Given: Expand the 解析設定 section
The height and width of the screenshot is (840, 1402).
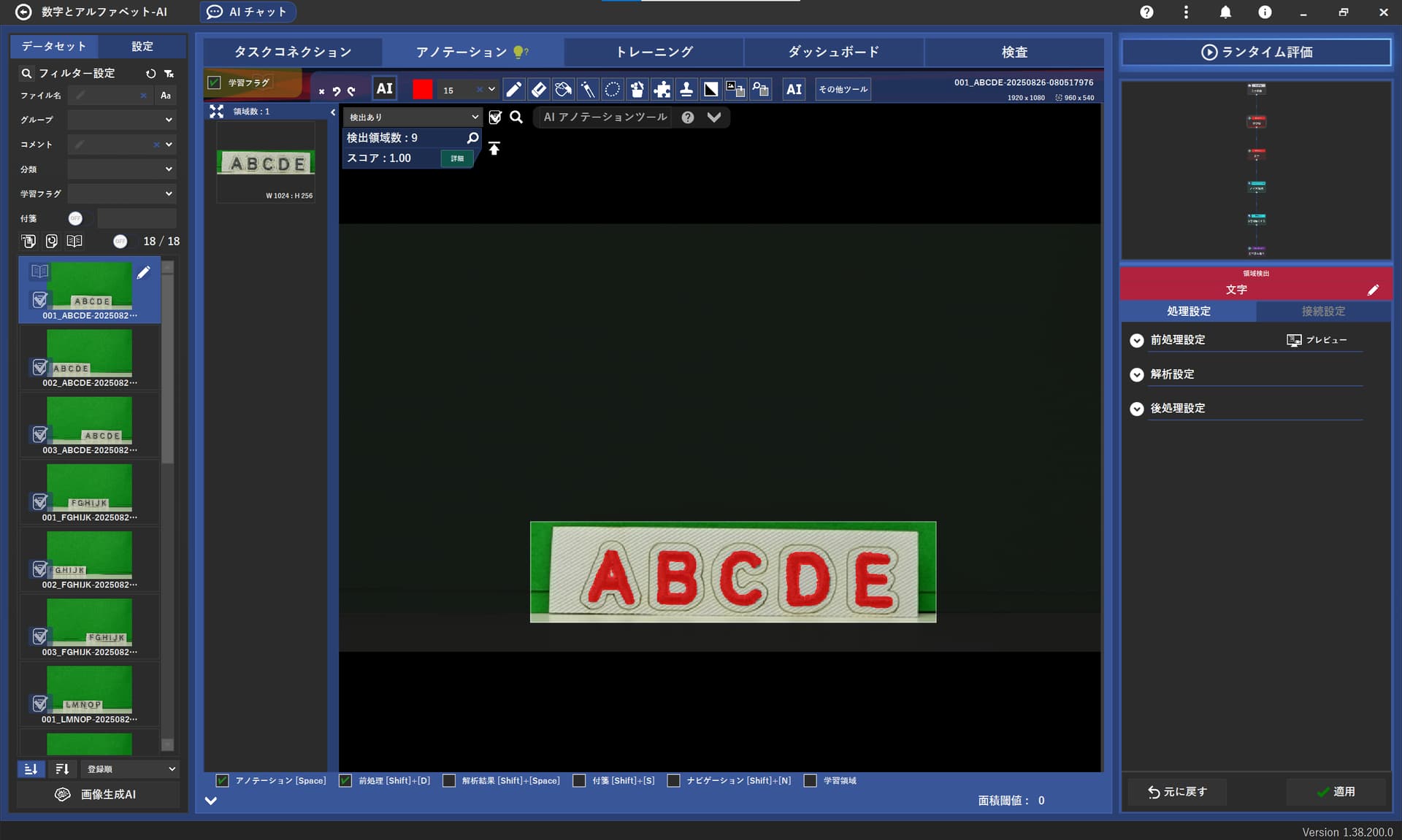Looking at the screenshot, I should tap(1137, 374).
